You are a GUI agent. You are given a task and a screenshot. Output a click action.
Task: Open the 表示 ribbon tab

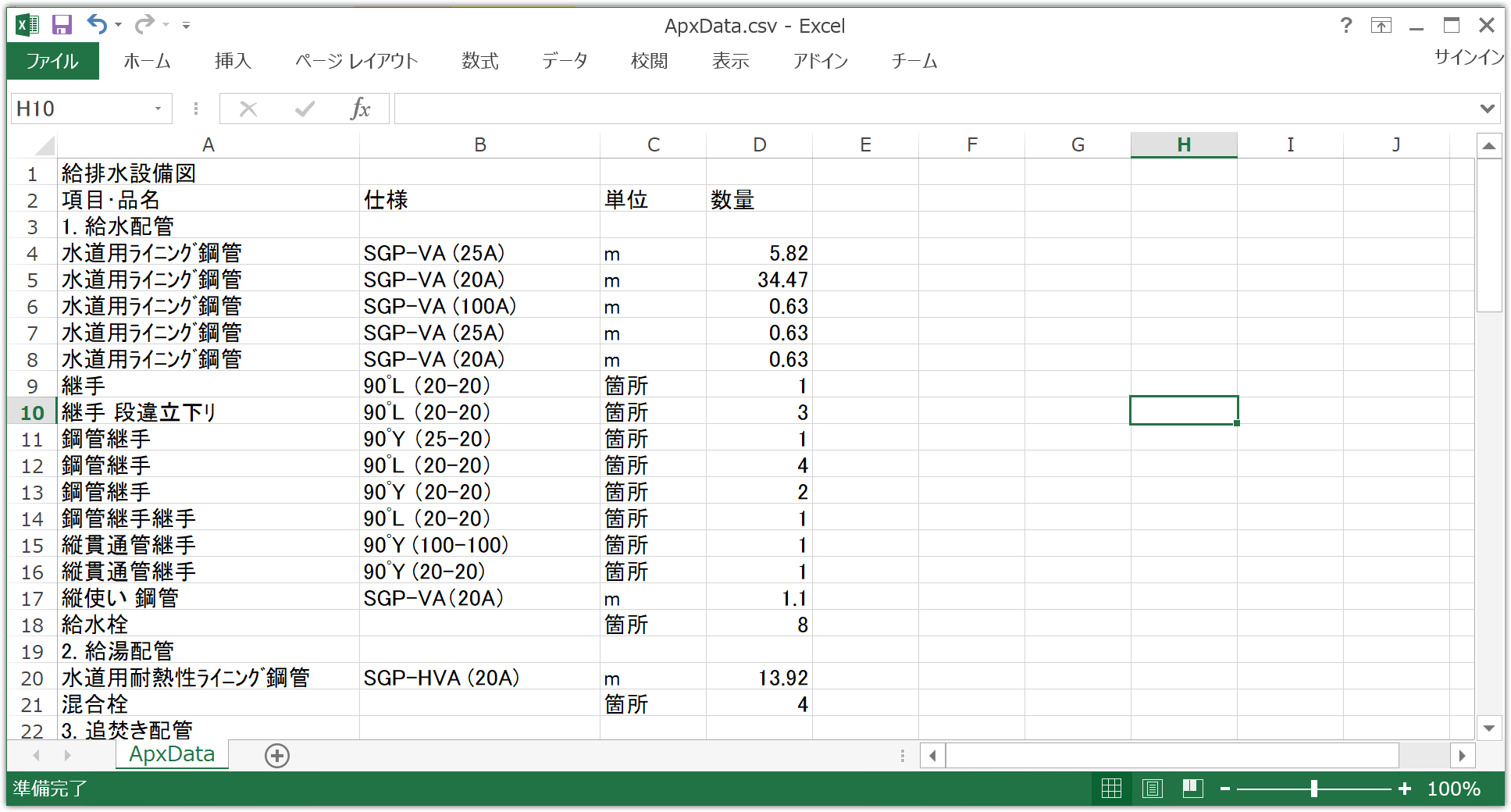tap(731, 61)
